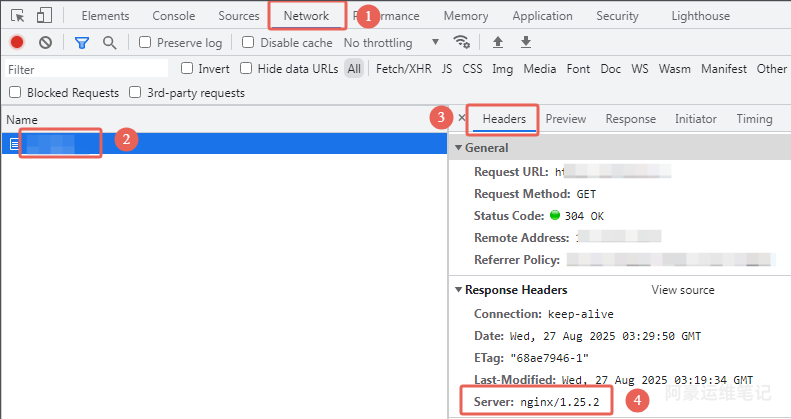Viewport: 791px width, 419px height.
Task: Open the network search magnifier
Action: coord(109,43)
